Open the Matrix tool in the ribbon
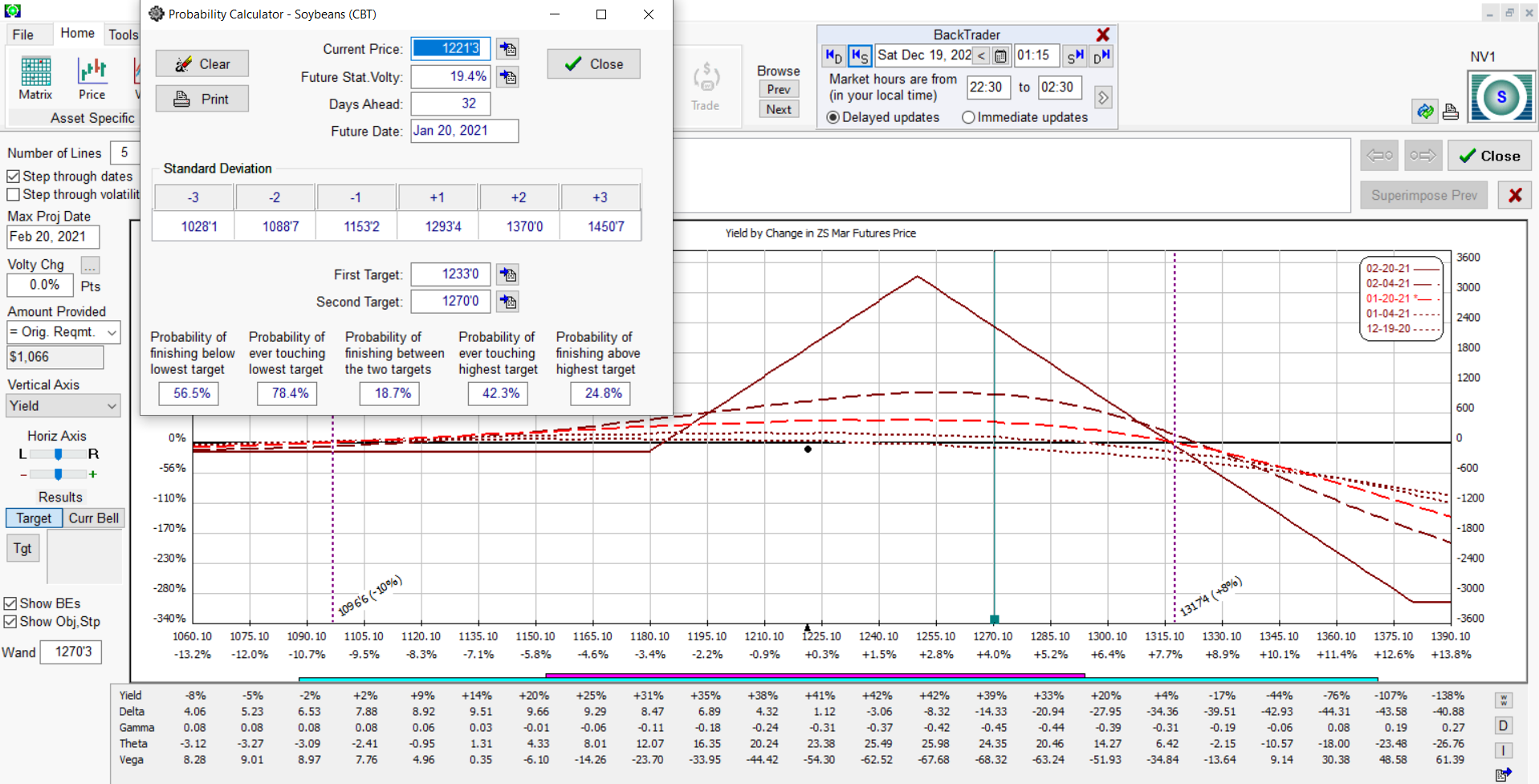The width and height of the screenshot is (1539, 784). tap(35, 79)
